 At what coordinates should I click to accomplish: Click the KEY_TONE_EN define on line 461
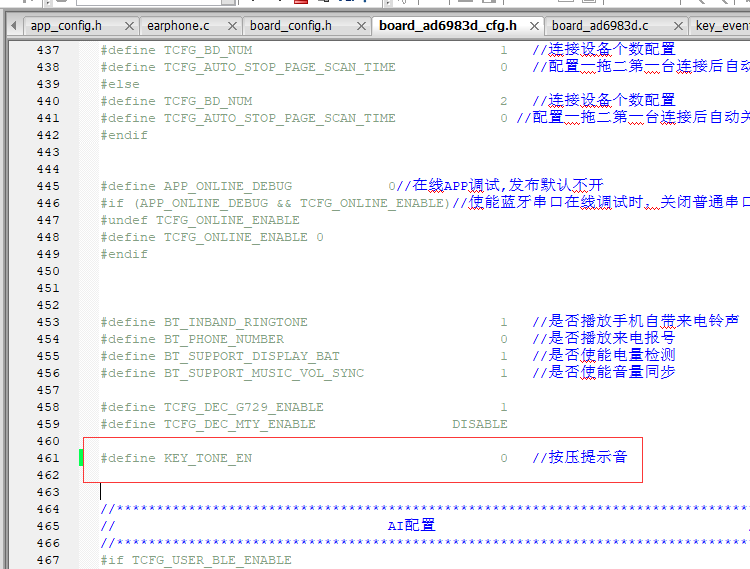click(176, 458)
